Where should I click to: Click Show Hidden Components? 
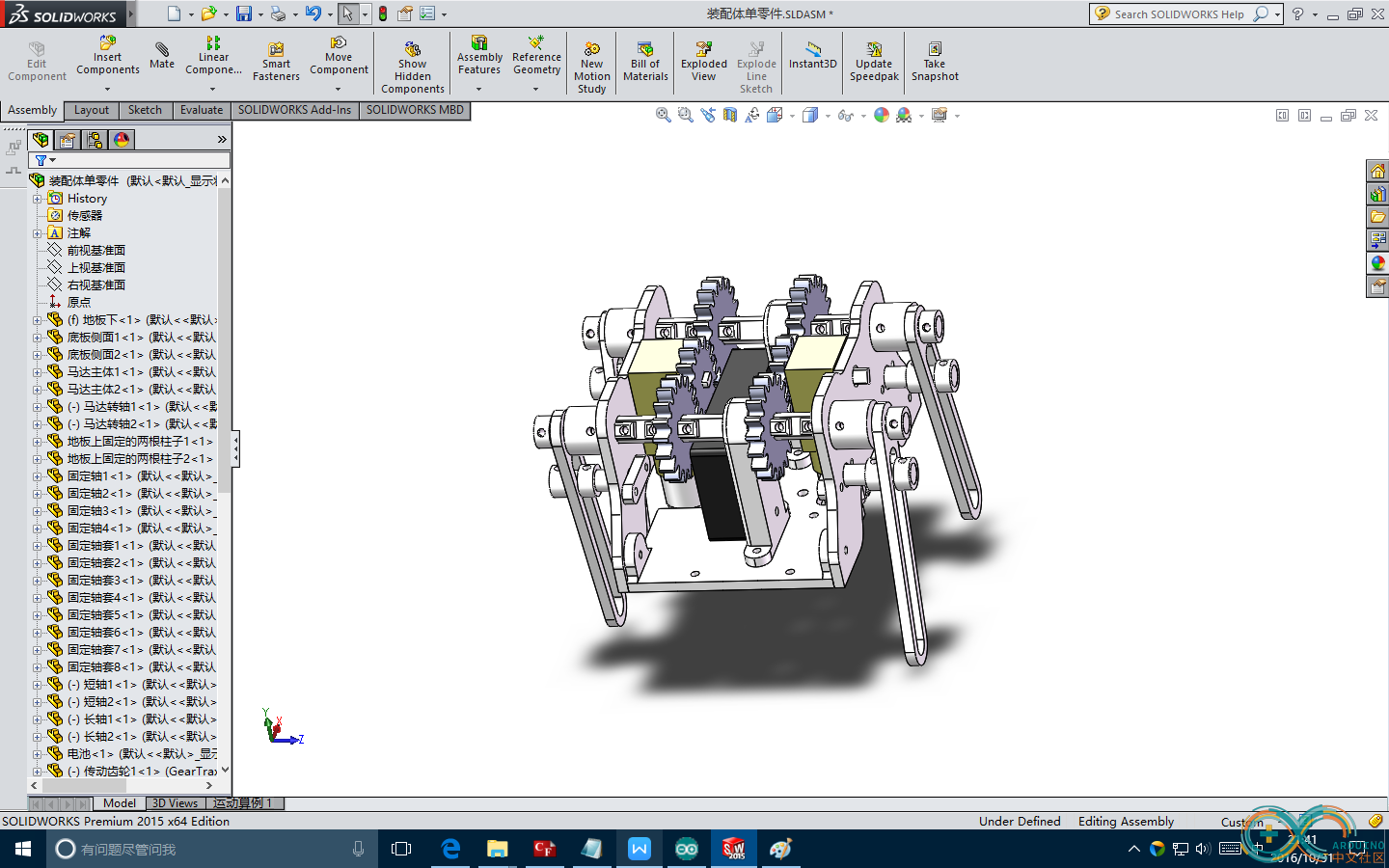point(413,68)
